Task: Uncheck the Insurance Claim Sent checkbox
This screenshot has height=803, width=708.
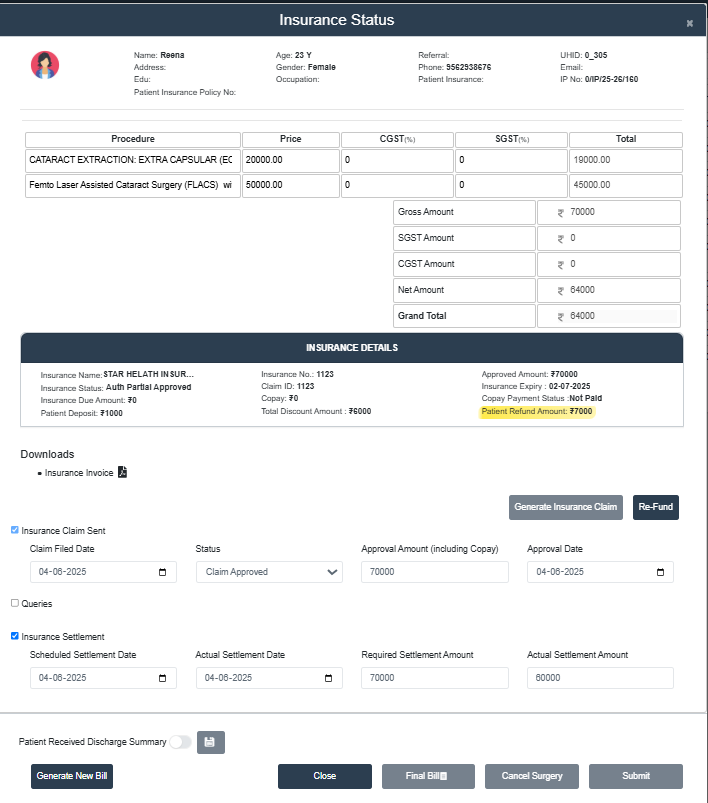Action: [15, 530]
